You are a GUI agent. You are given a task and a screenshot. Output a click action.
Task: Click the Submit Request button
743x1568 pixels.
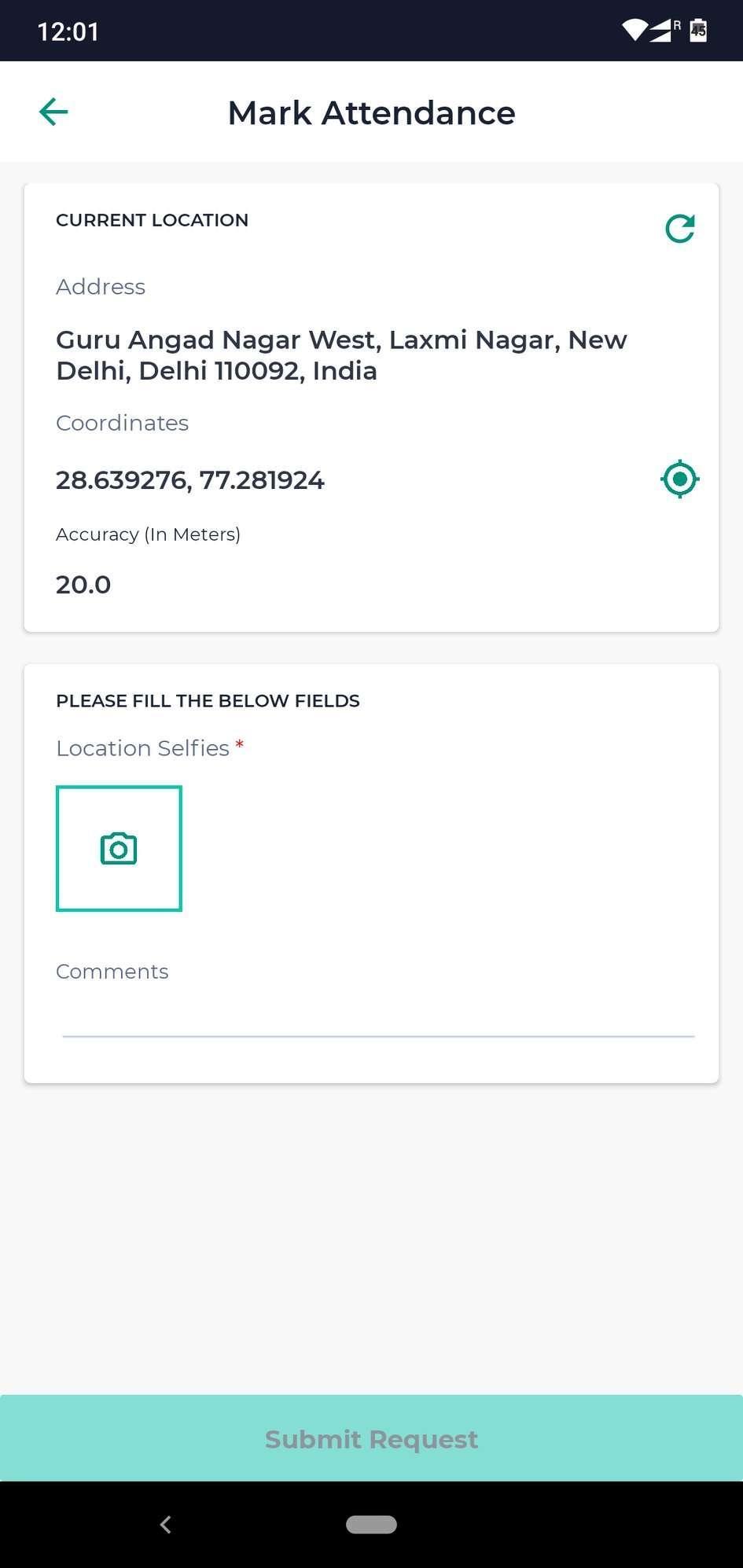point(371,1438)
